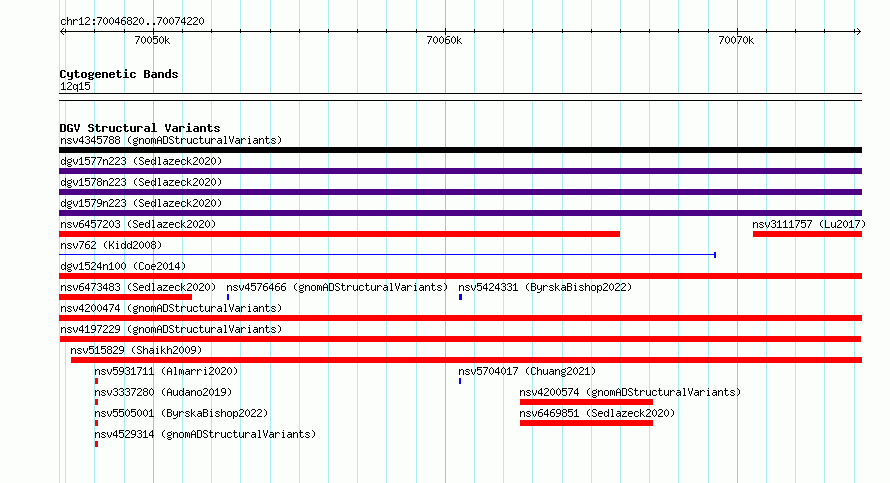Image resolution: width=890 pixels, height=483 pixels.
Task: Click the 70060k ruler tick label
Action: pyautogui.click(x=444, y=40)
